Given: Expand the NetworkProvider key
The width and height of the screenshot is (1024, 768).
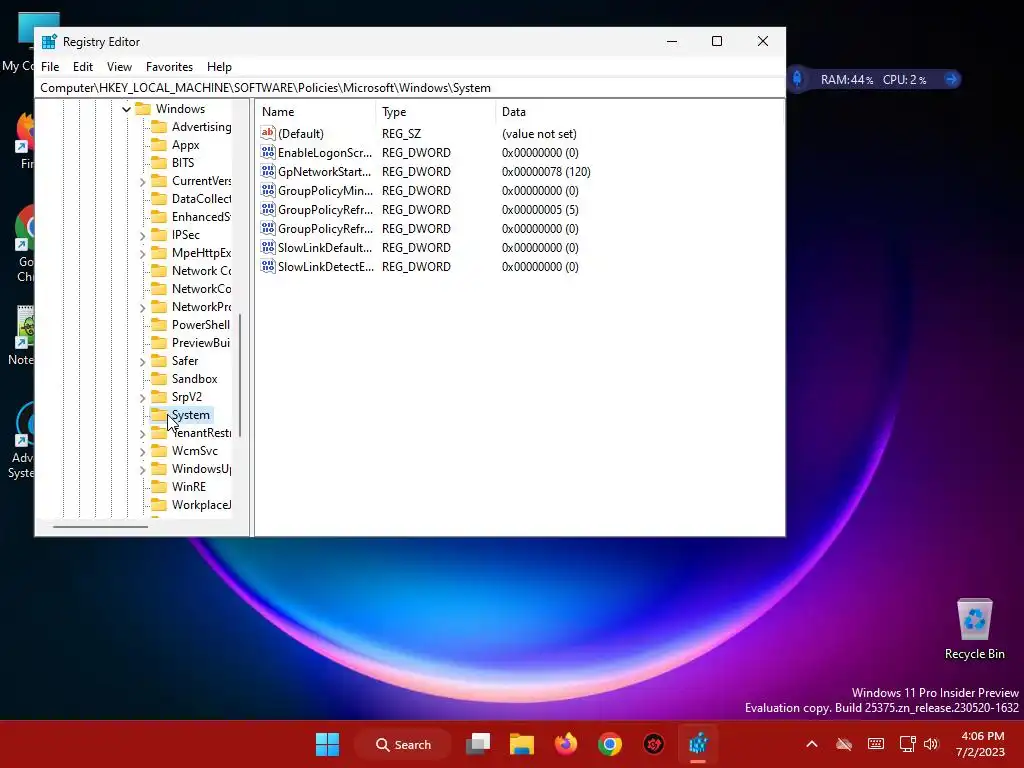Looking at the screenshot, I should pos(142,308).
